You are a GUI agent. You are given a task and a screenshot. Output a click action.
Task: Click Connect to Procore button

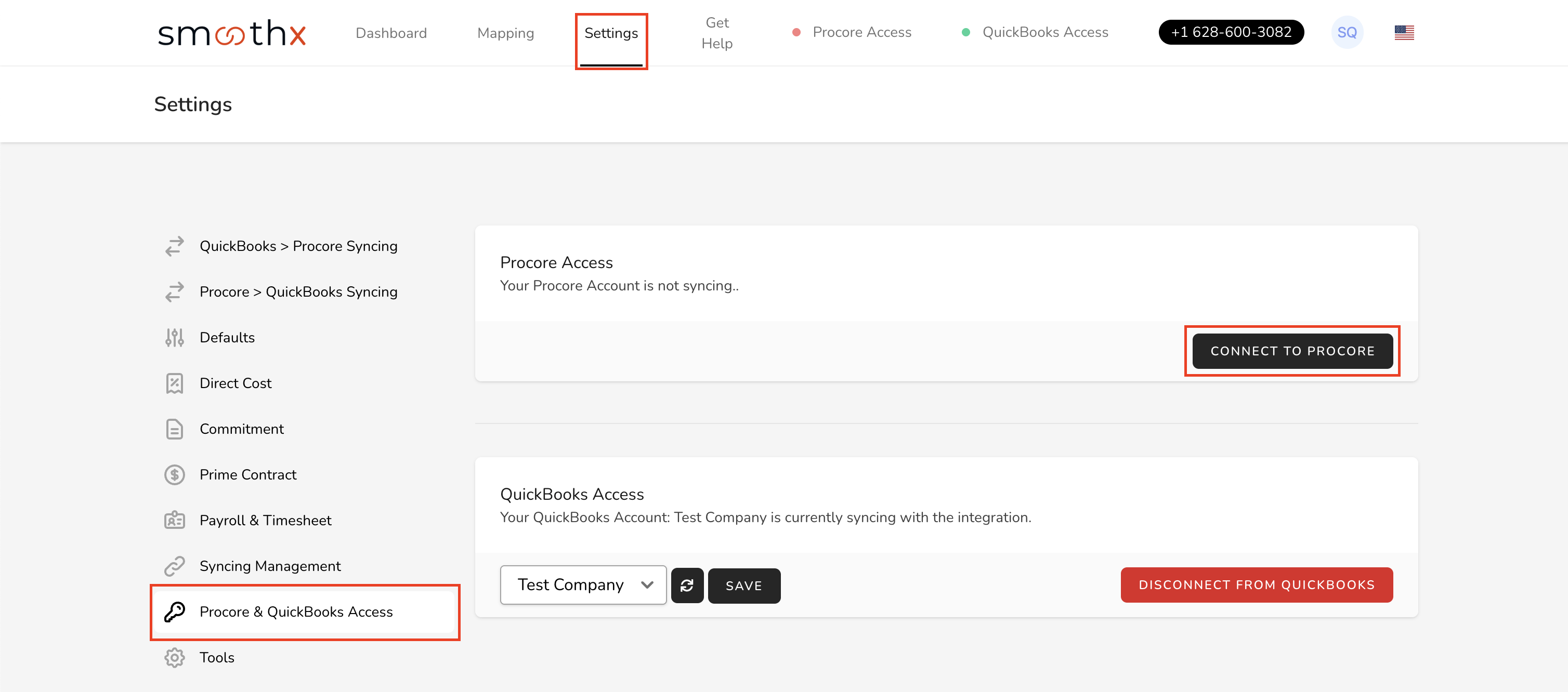[x=1292, y=351]
